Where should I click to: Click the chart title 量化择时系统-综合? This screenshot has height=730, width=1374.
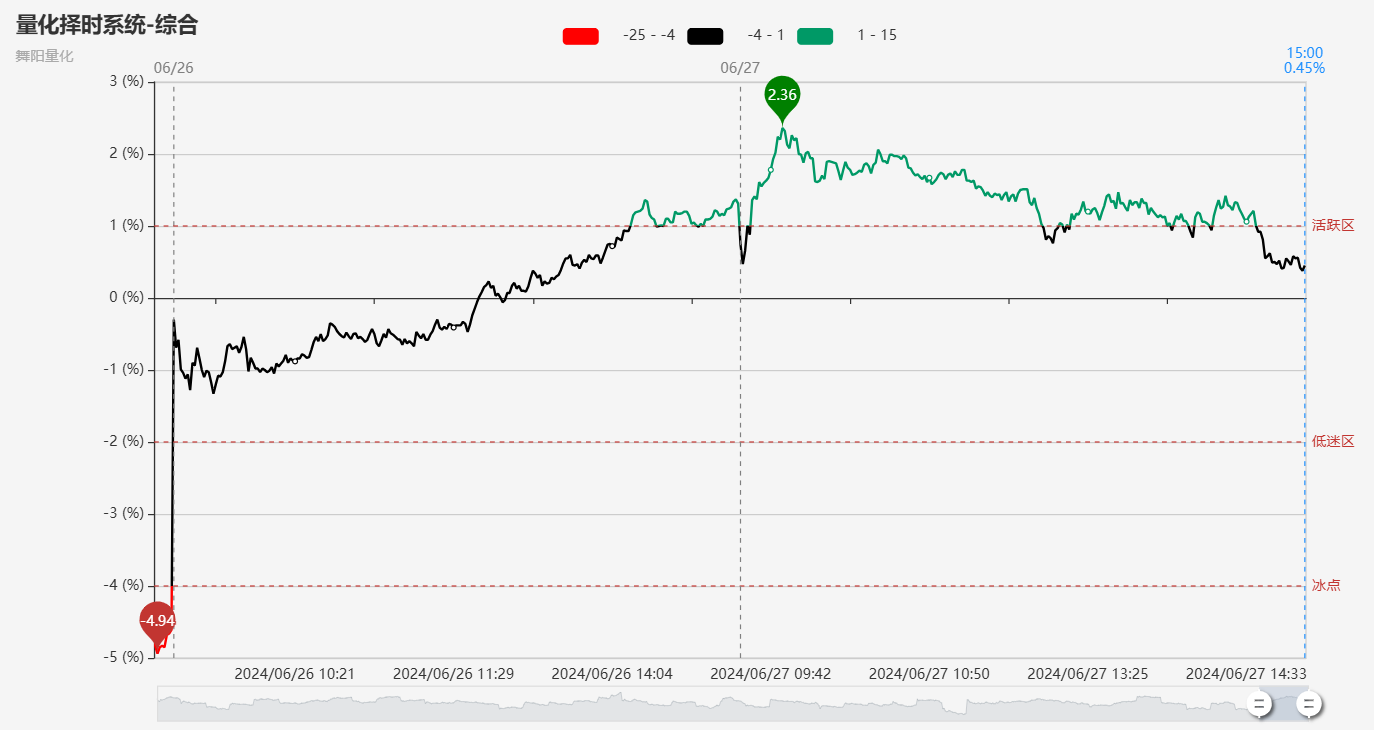coord(107,26)
